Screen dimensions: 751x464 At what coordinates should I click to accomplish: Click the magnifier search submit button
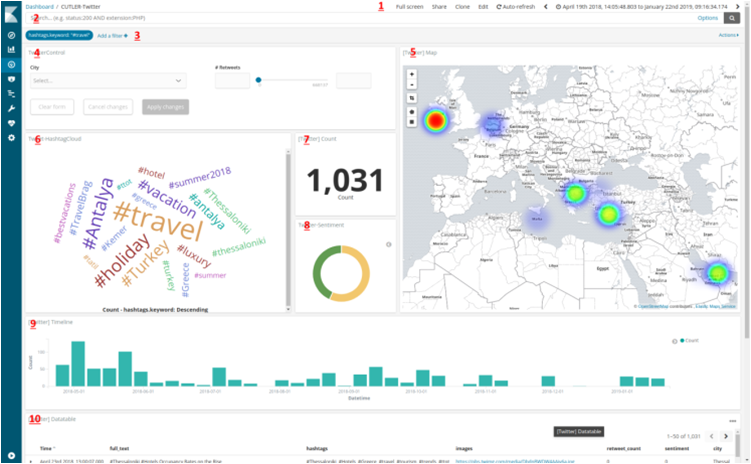(x=732, y=18)
